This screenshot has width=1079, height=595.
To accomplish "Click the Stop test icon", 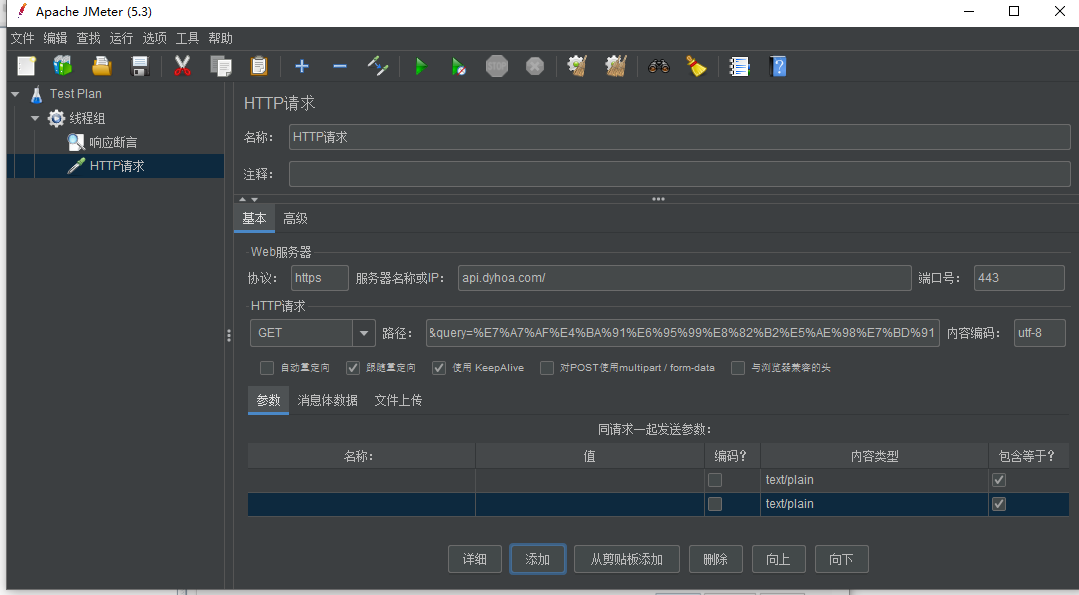I will [x=497, y=66].
